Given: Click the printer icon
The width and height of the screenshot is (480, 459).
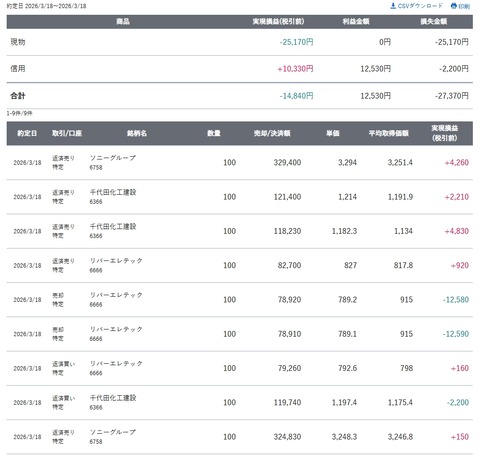Looking at the screenshot, I should click(453, 6).
